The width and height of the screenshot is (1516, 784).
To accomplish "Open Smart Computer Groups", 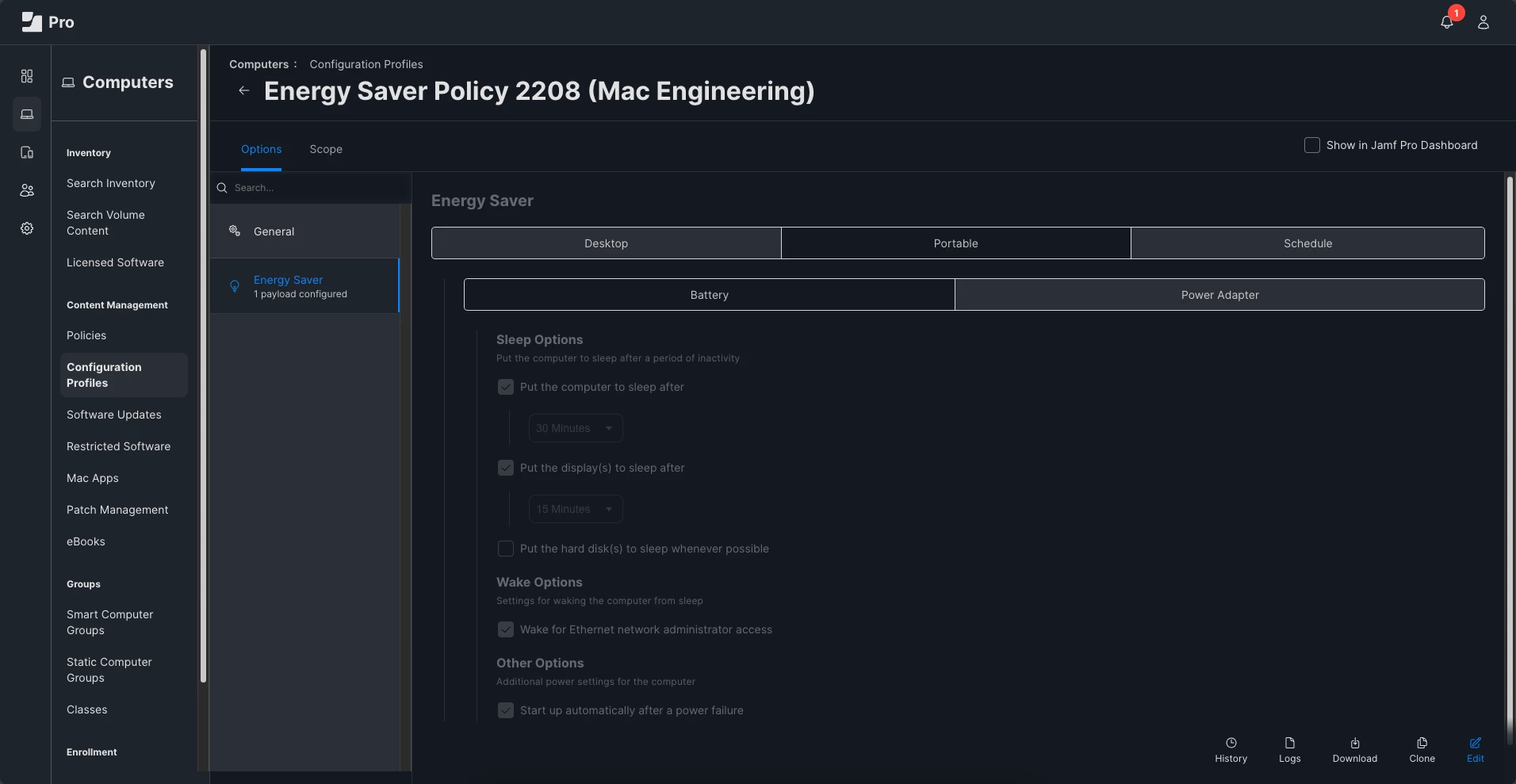I will pos(110,622).
